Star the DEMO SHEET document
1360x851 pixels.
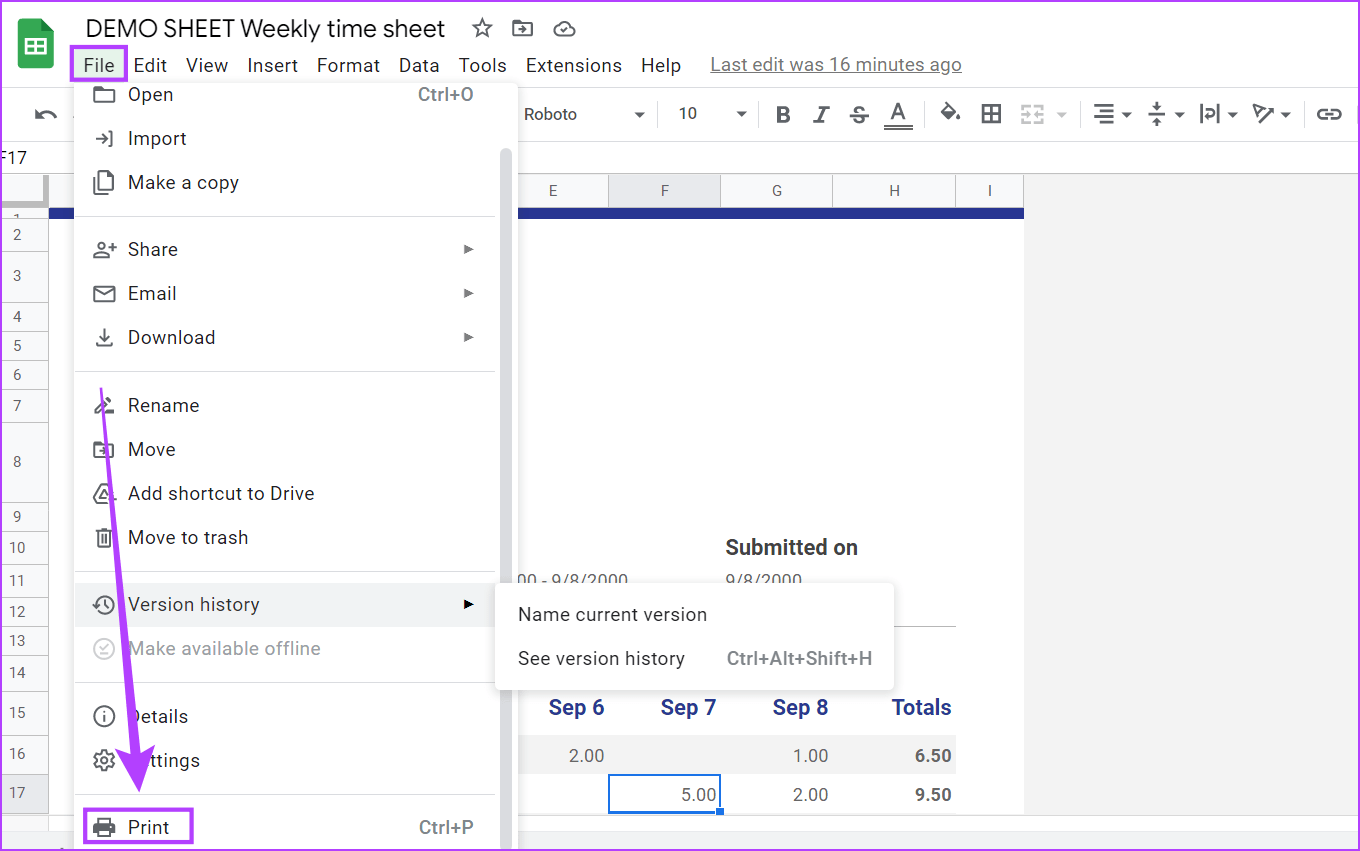click(x=481, y=28)
